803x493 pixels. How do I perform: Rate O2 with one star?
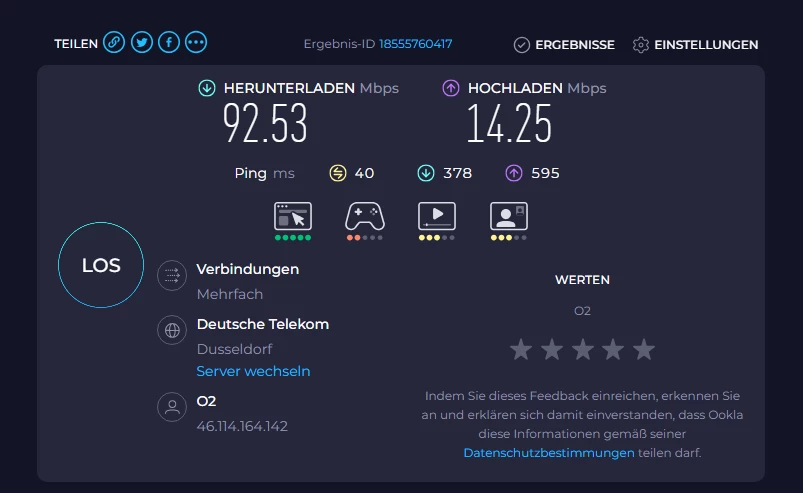tap(521, 350)
